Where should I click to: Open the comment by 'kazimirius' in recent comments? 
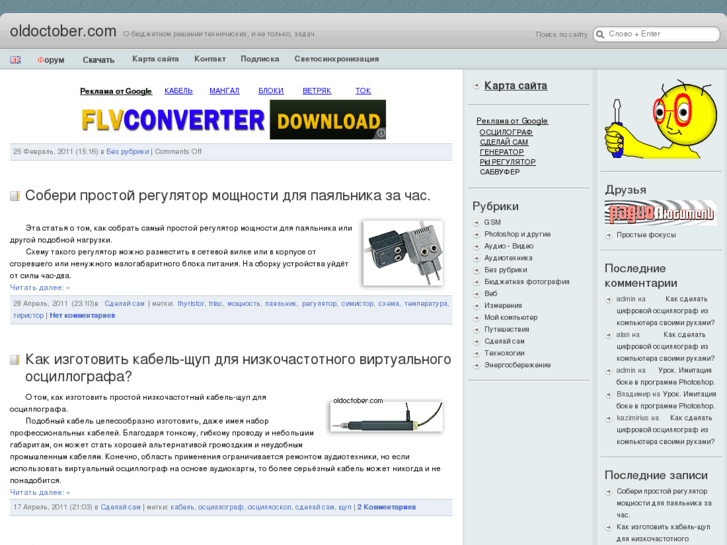point(665,430)
